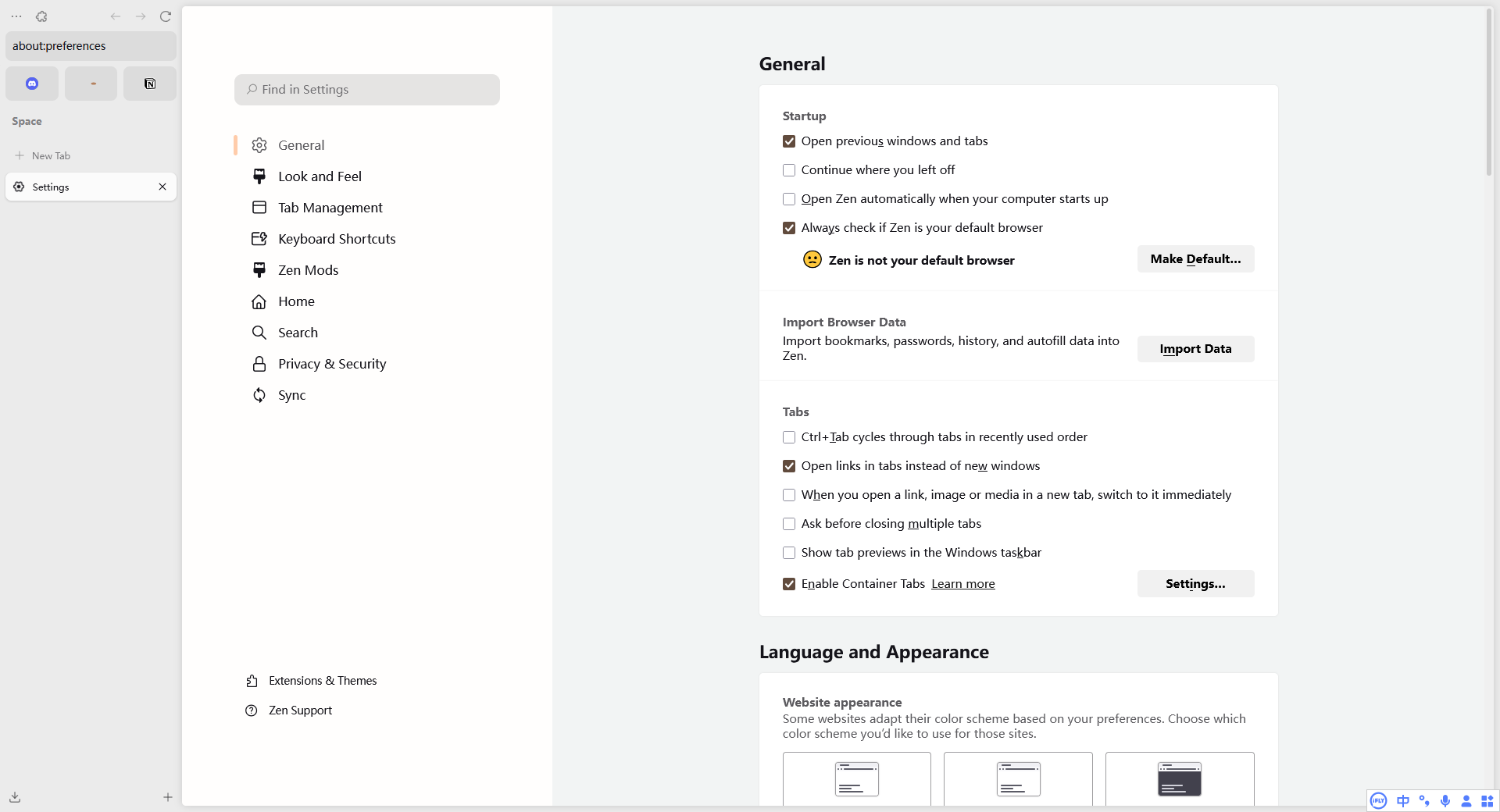Follow the Container Tabs Learn more link
This screenshot has height=812, width=1500.
[x=962, y=584]
